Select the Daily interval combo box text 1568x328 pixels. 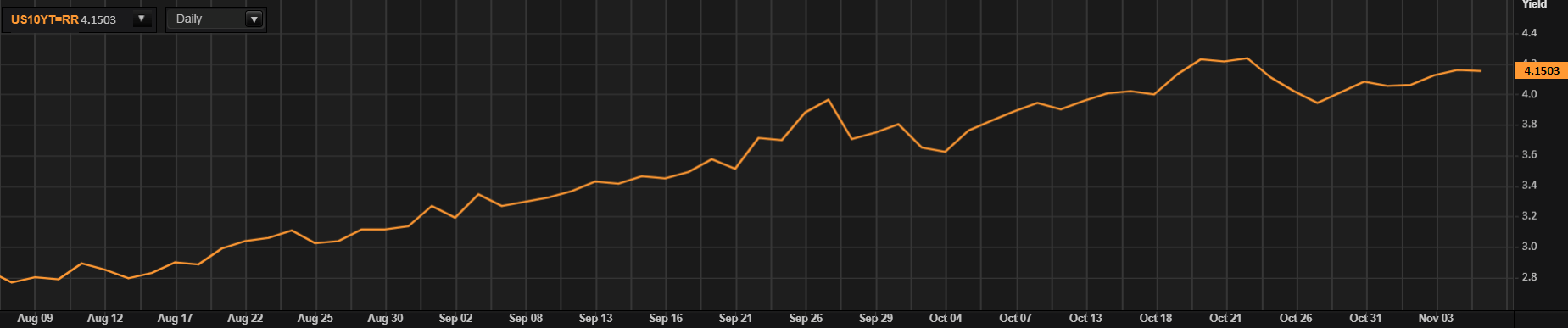pos(189,19)
